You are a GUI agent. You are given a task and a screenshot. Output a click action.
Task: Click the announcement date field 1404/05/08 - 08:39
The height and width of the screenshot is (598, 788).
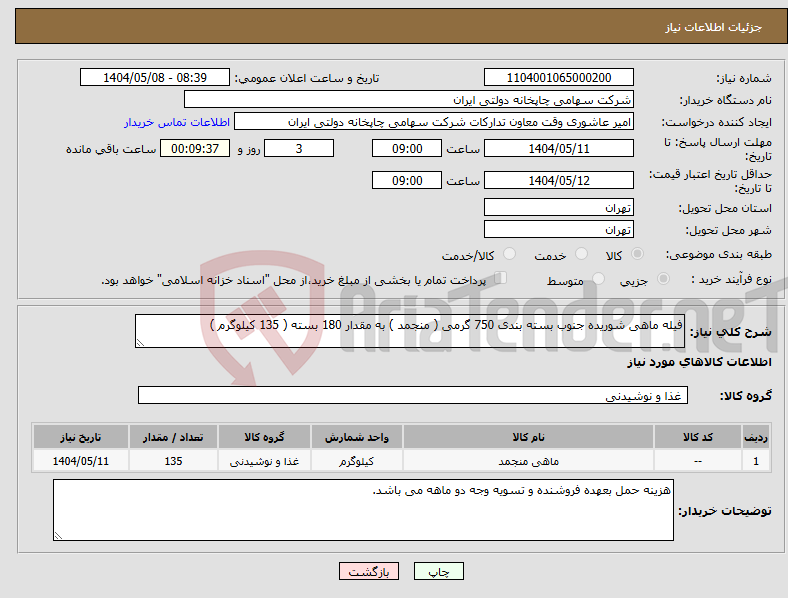155,77
